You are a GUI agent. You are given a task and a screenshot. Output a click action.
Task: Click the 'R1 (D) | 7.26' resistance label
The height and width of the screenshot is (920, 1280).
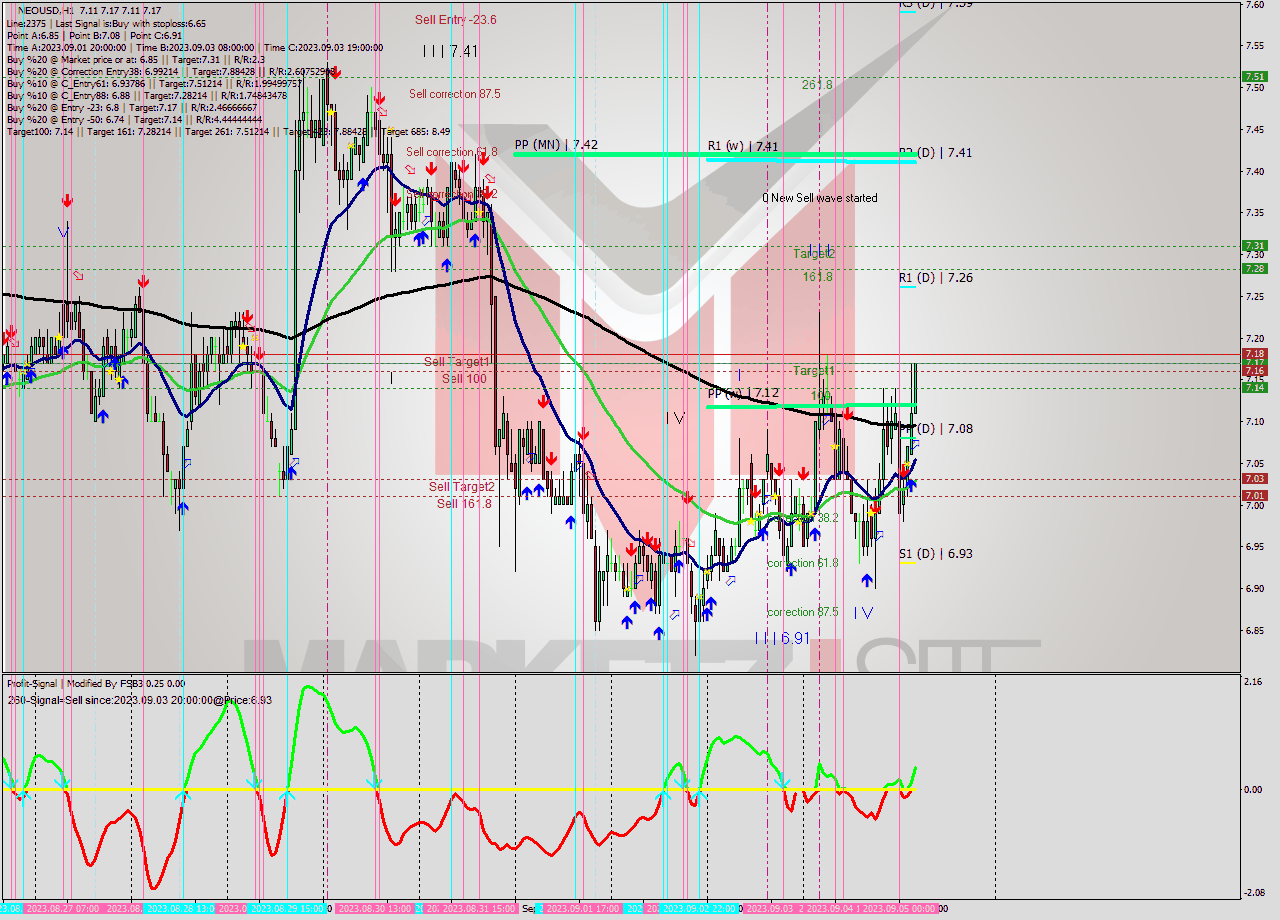click(x=935, y=278)
